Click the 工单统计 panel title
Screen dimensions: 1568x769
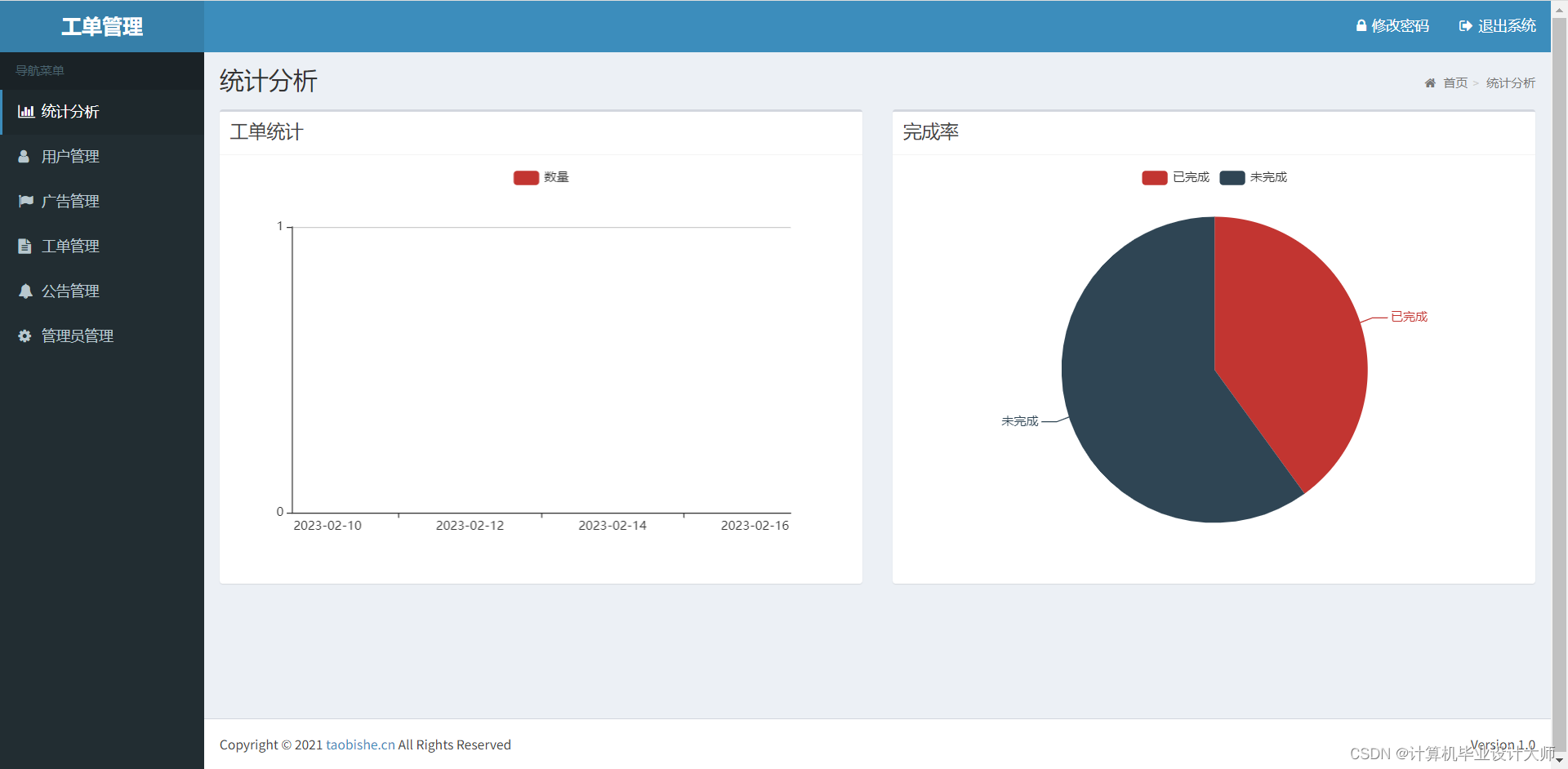coord(266,132)
